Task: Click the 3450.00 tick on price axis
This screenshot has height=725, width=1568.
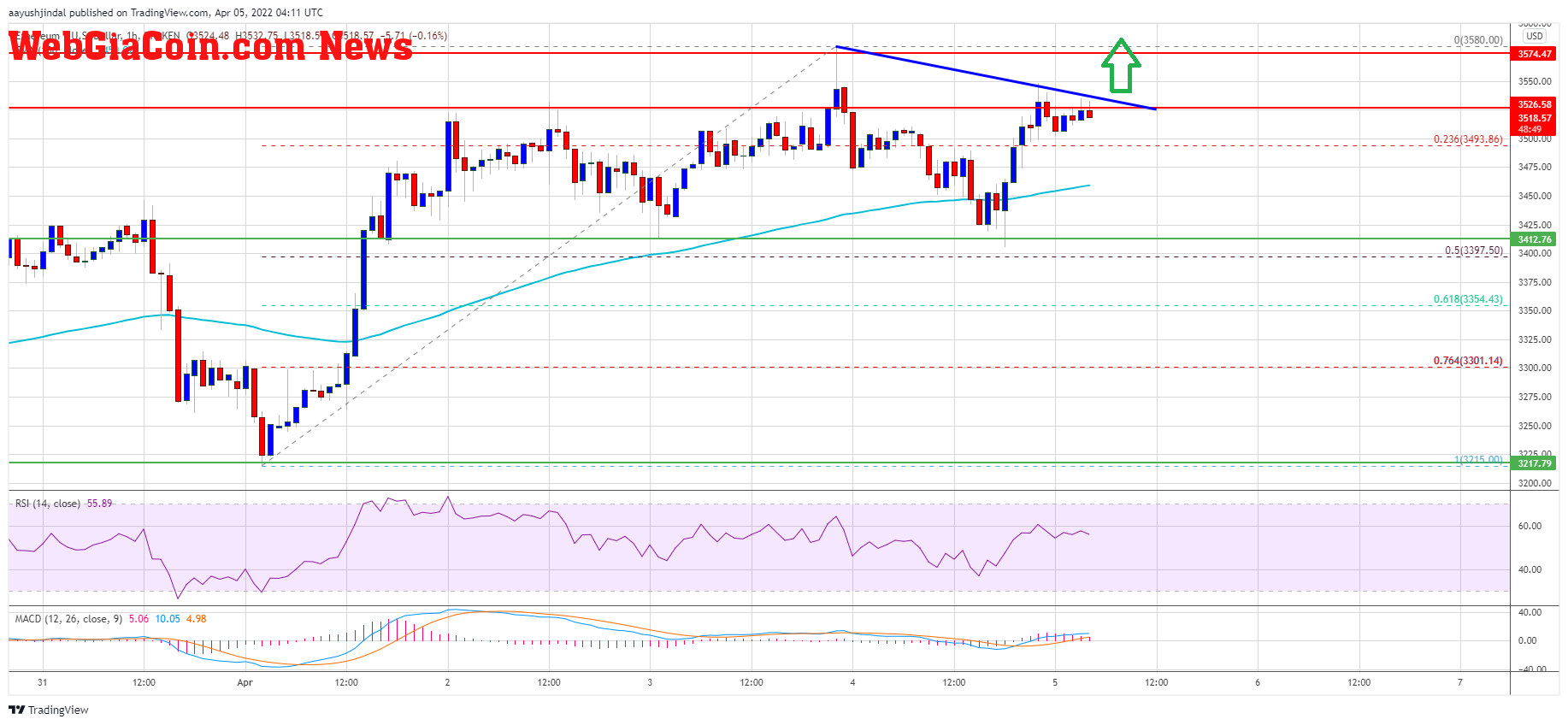Action: point(1535,197)
